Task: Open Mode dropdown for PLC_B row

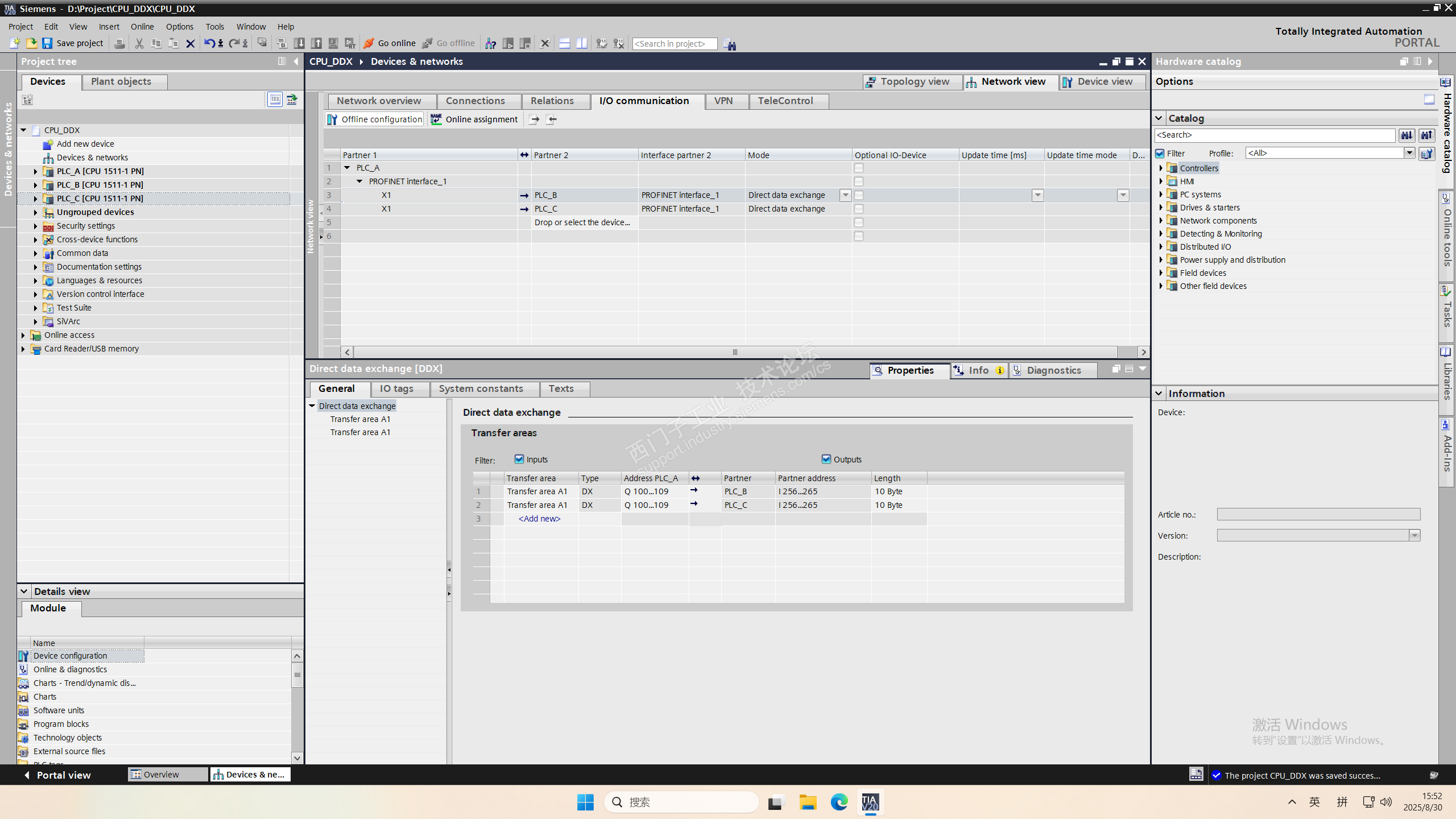Action: pos(846,195)
